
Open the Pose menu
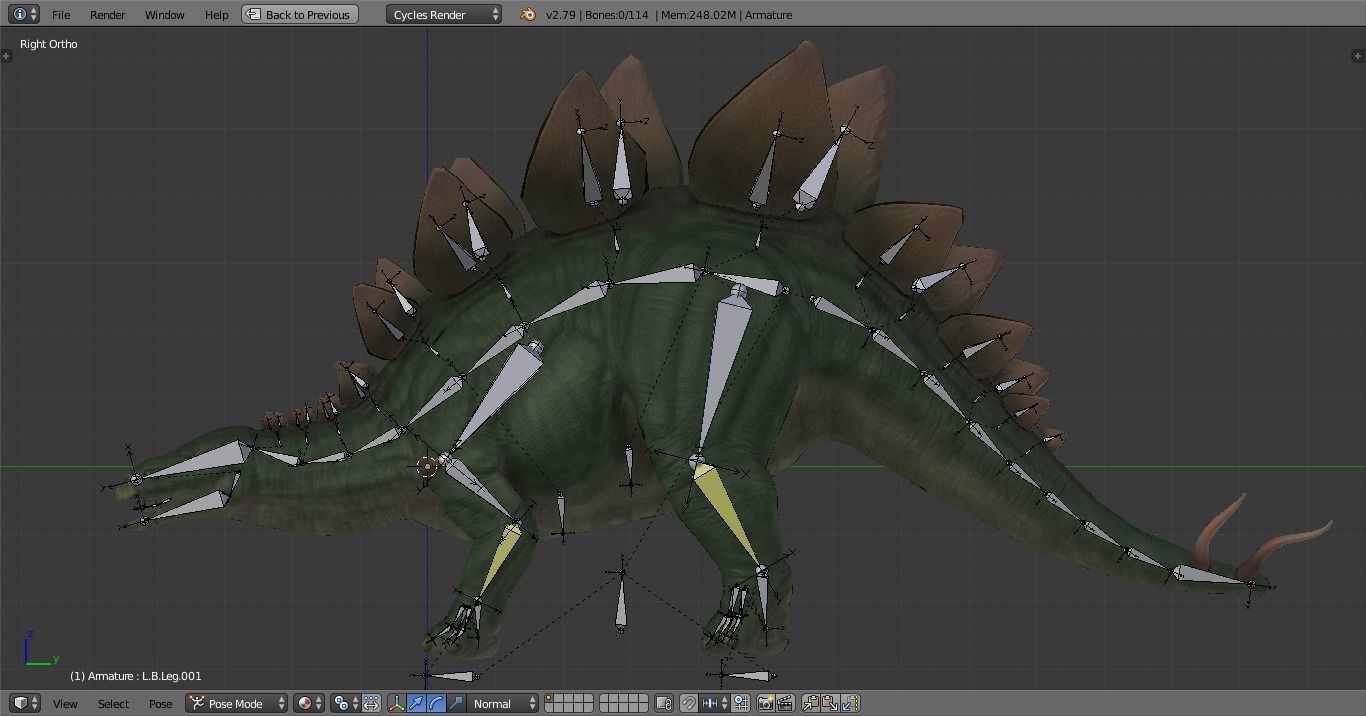click(160, 703)
